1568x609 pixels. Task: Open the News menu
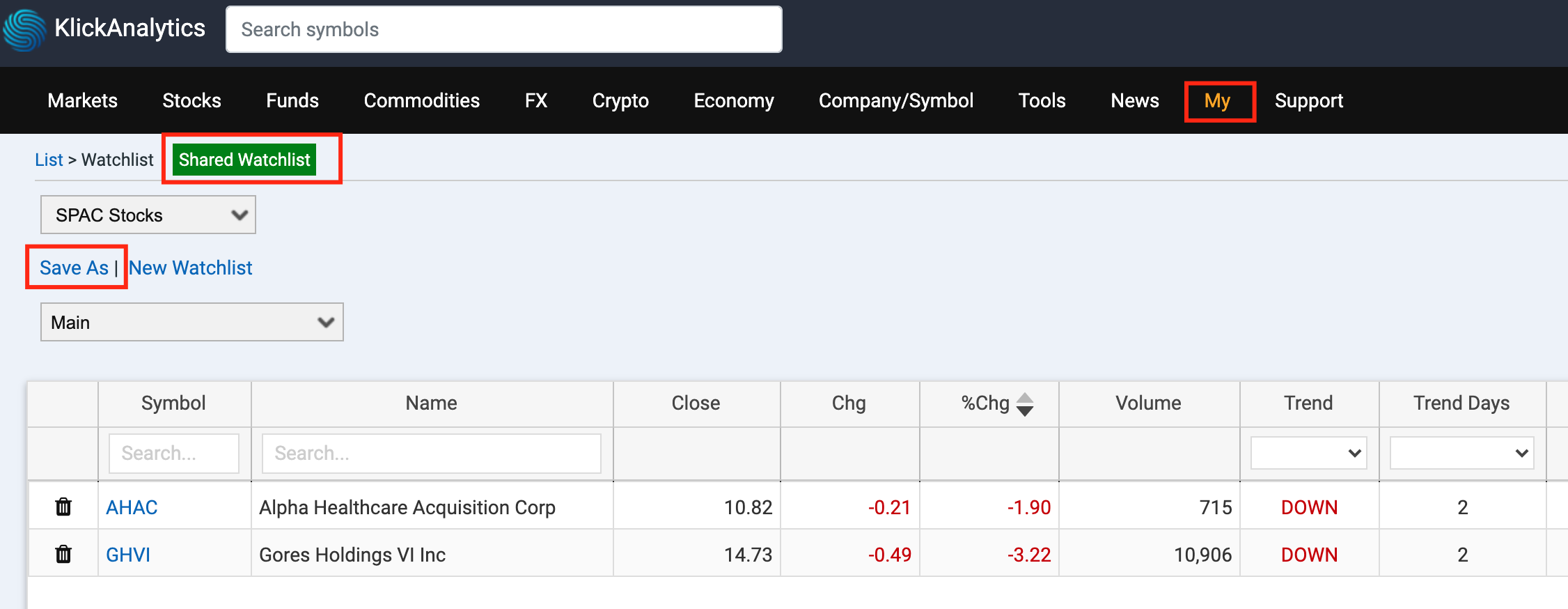pyautogui.click(x=1135, y=100)
